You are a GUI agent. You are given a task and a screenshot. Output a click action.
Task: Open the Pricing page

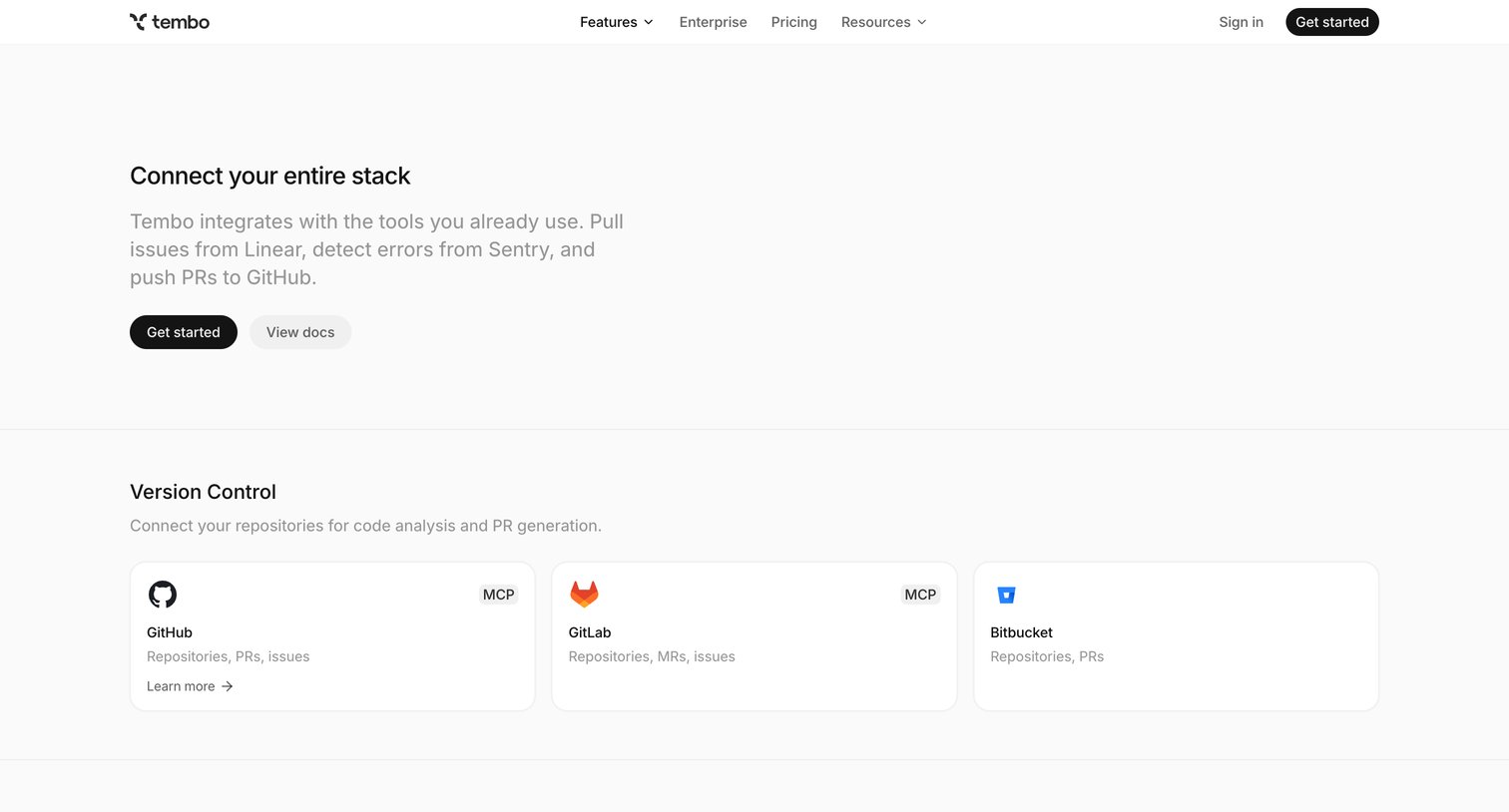[794, 22]
